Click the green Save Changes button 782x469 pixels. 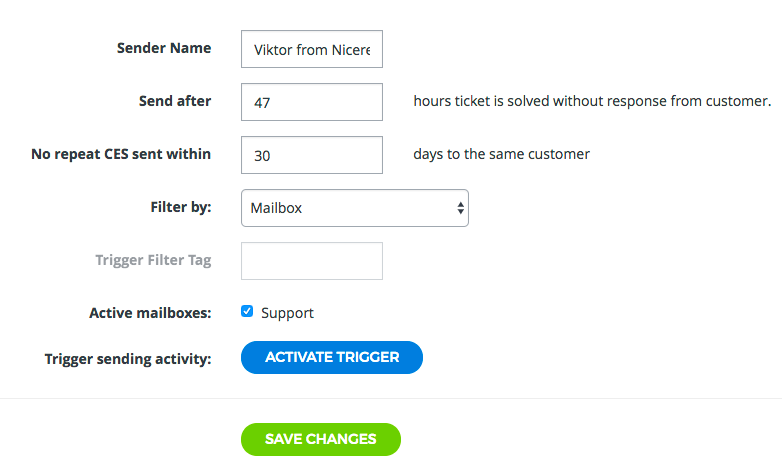pyautogui.click(x=320, y=439)
